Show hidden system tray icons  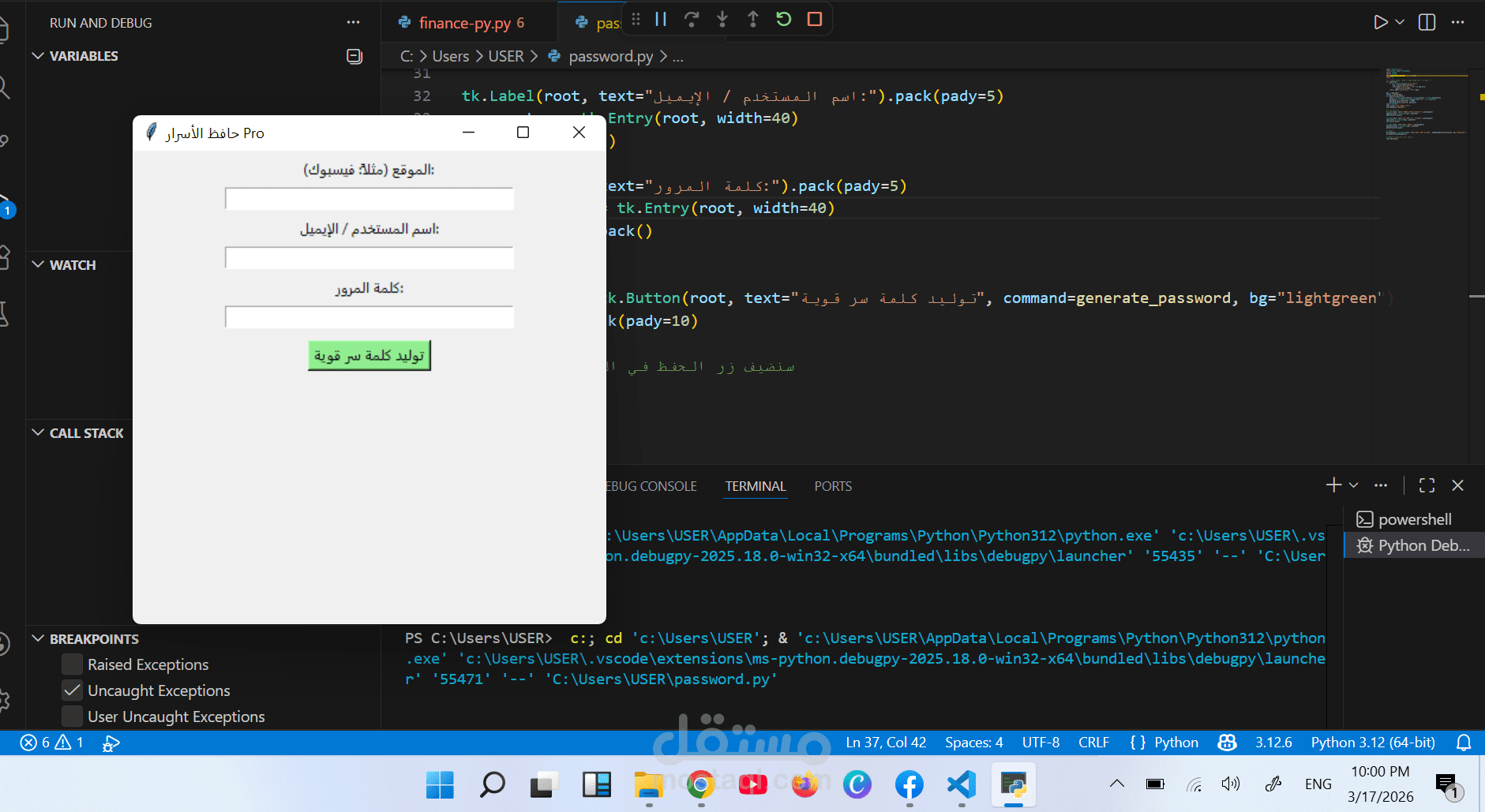coord(1116,784)
